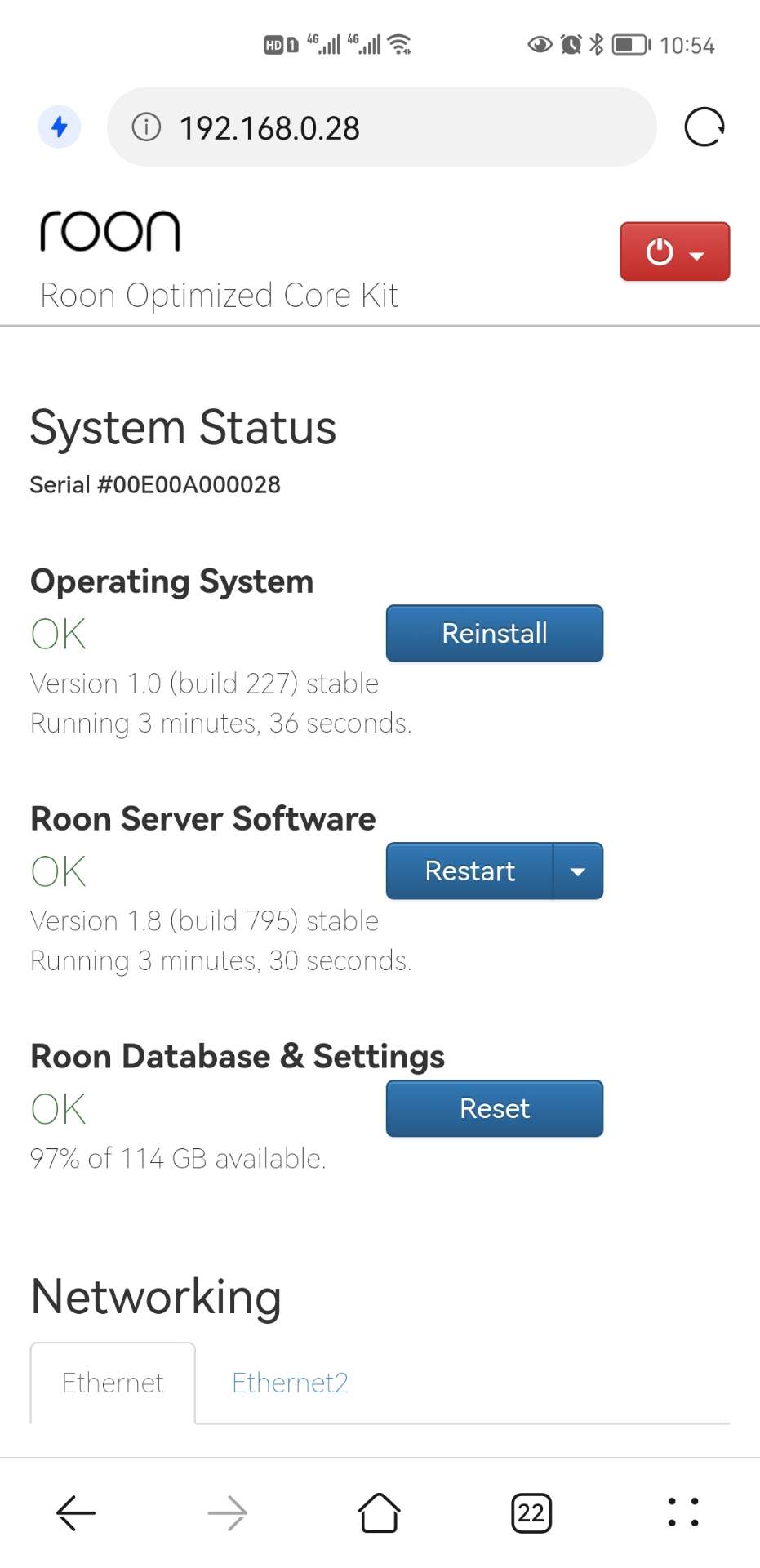Viewport: 760px width, 1568px height.
Task: Tap the site info icon in address bar
Action: 146,127
